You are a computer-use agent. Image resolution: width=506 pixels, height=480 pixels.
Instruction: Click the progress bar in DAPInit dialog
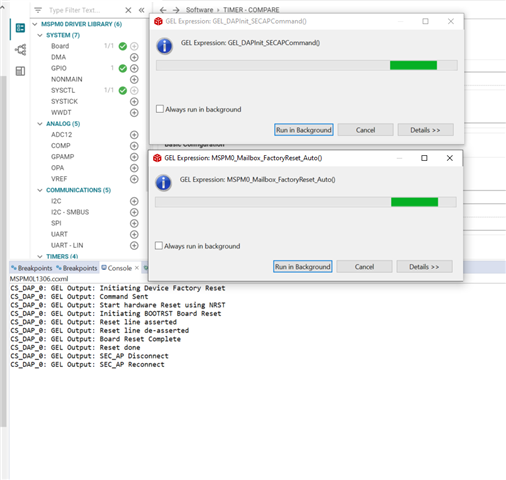point(307,65)
